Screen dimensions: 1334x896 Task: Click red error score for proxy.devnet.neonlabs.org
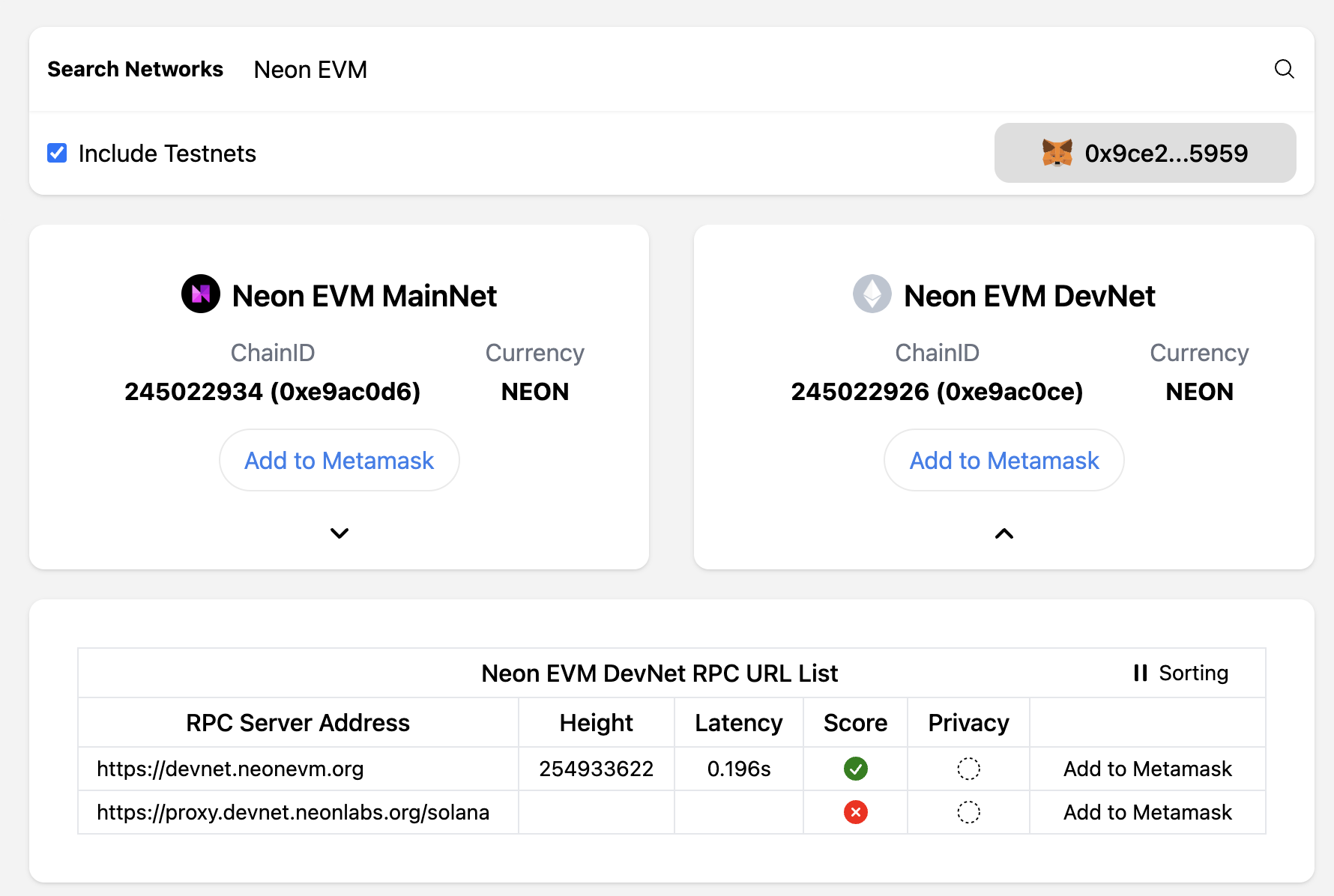855,812
